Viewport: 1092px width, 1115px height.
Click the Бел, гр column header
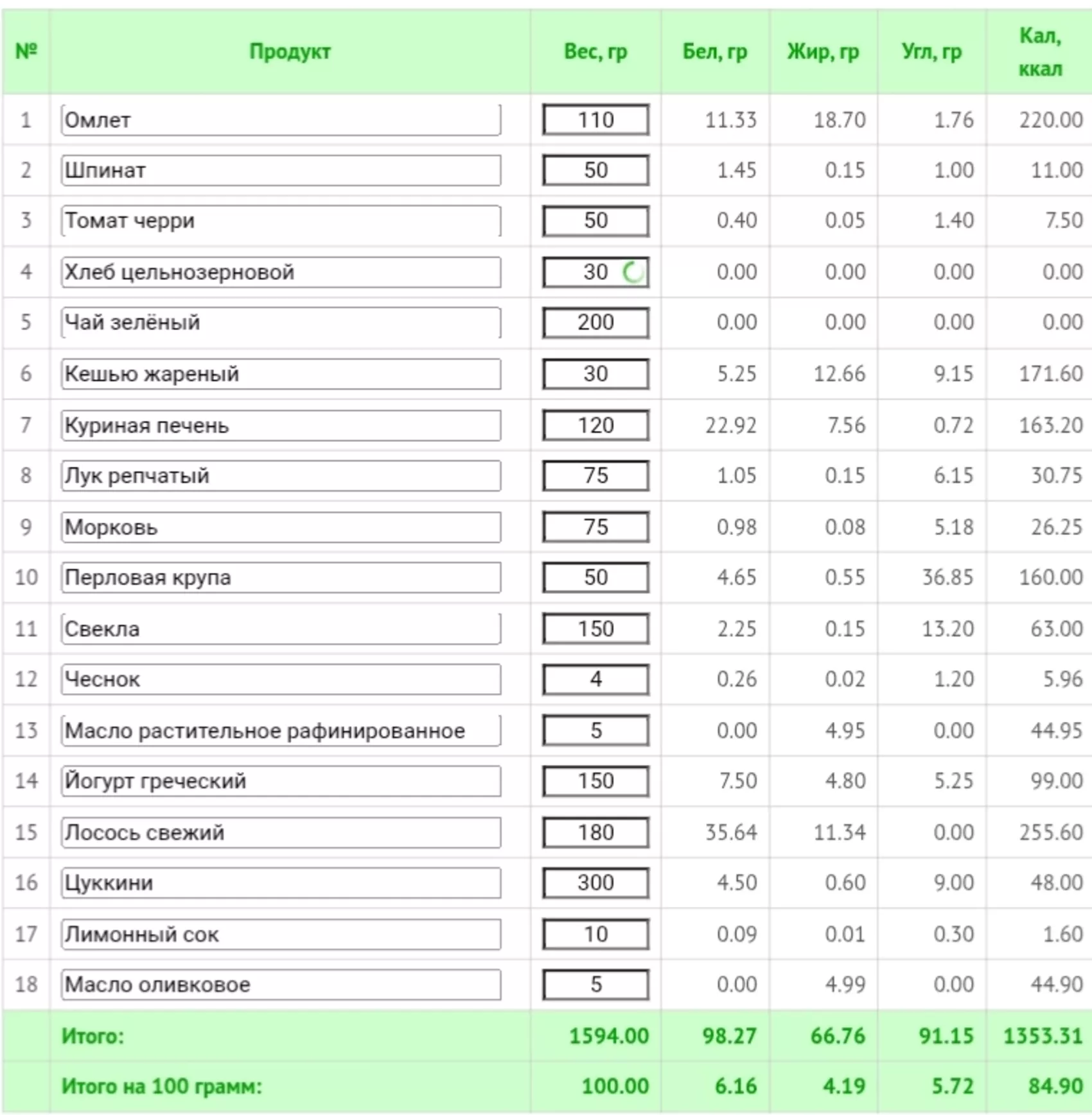coord(715,51)
